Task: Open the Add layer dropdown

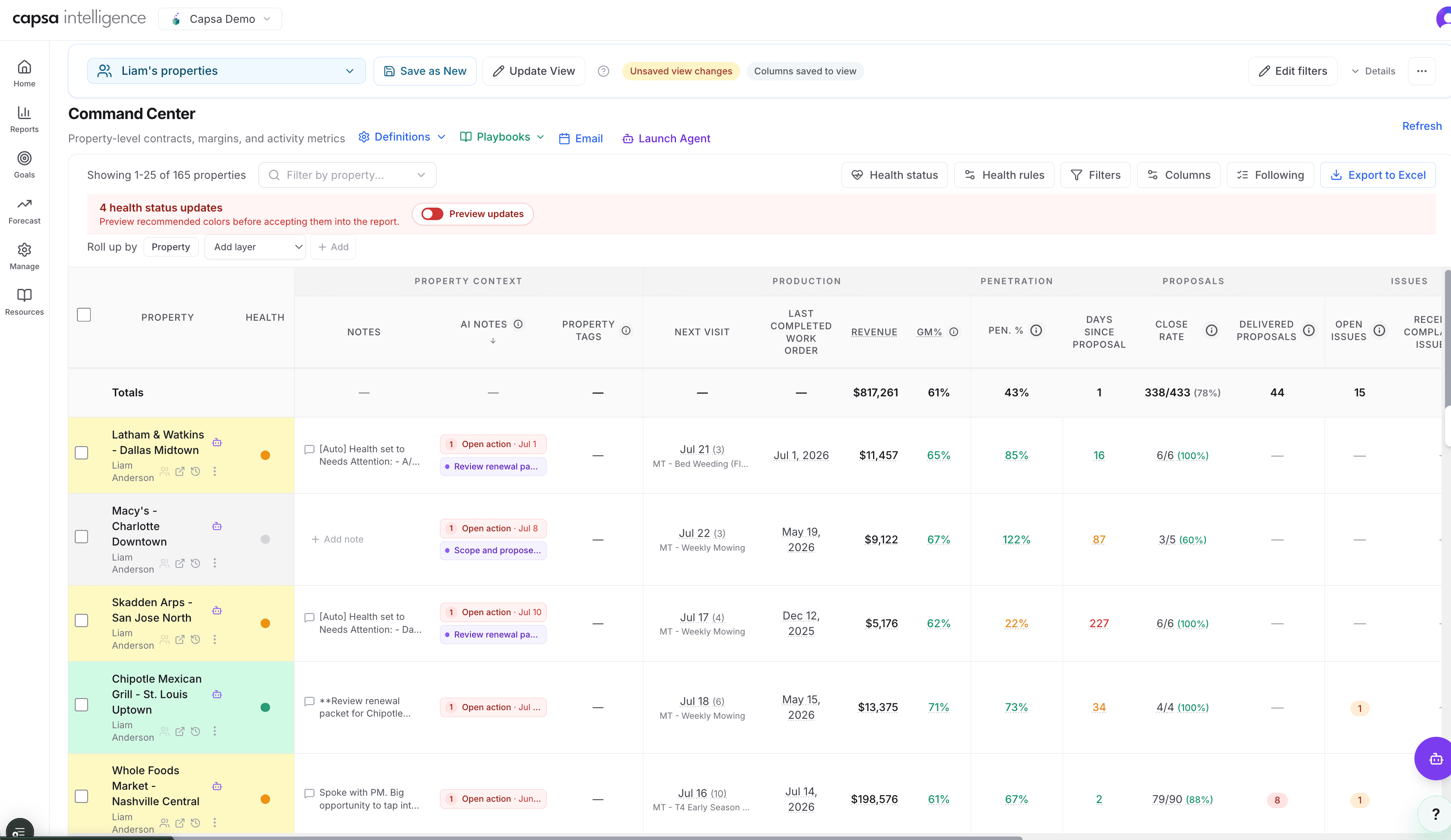Action: click(255, 247)
